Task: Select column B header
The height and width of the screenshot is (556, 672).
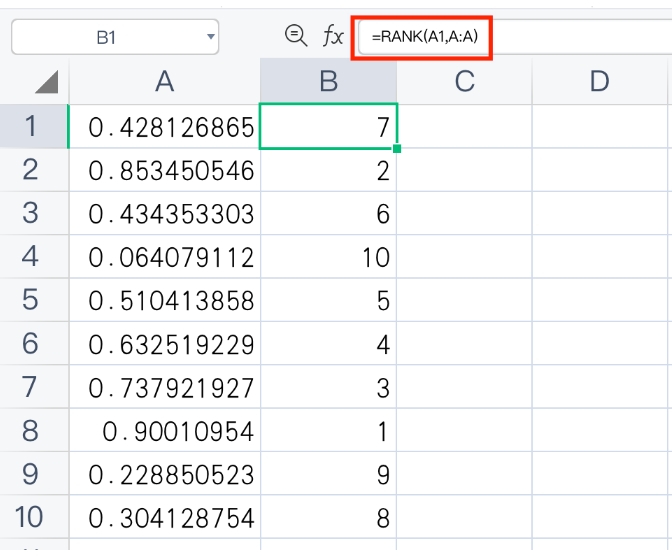Action: point(328,81)
